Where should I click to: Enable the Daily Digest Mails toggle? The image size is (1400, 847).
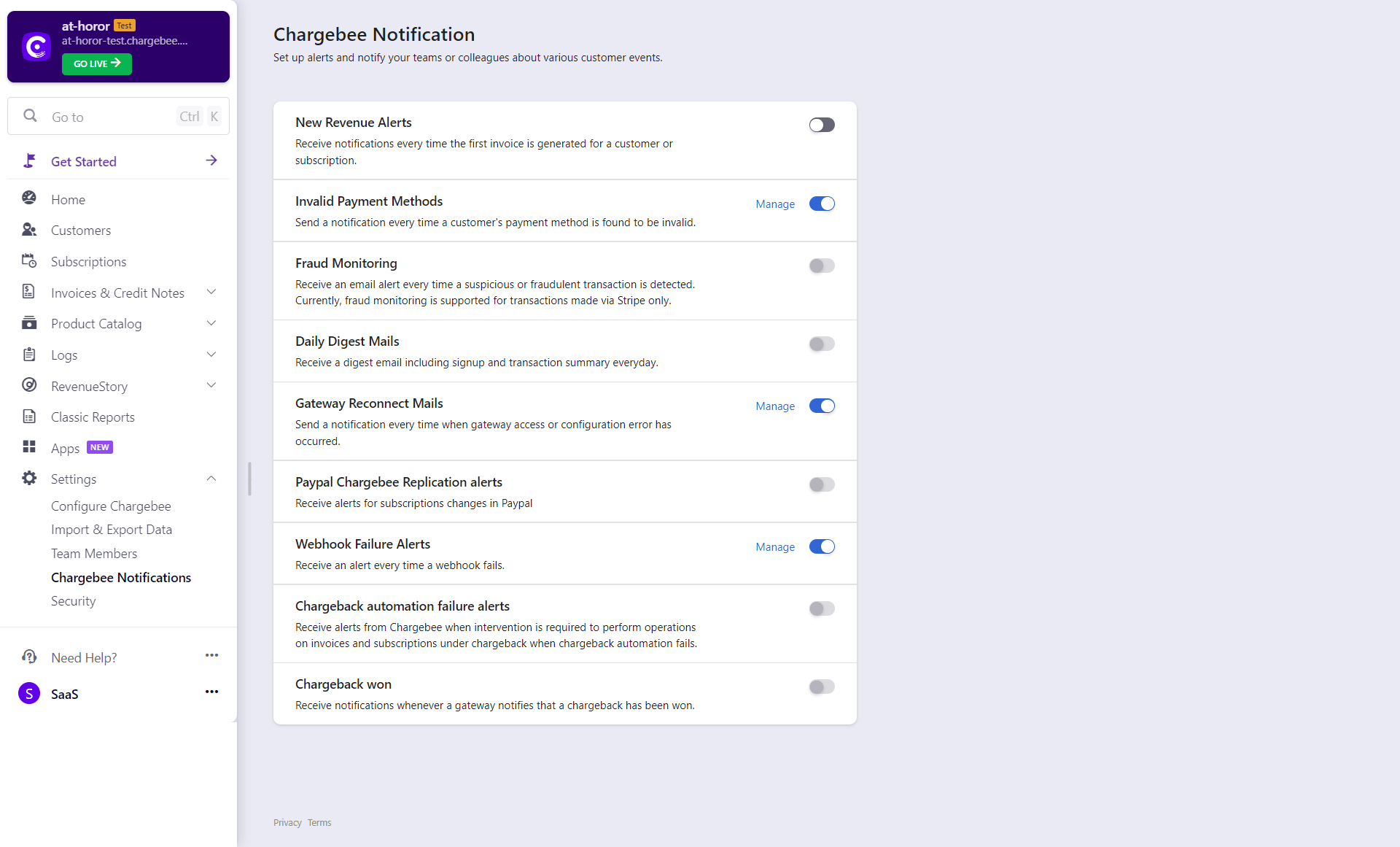[x=822, y=343]
